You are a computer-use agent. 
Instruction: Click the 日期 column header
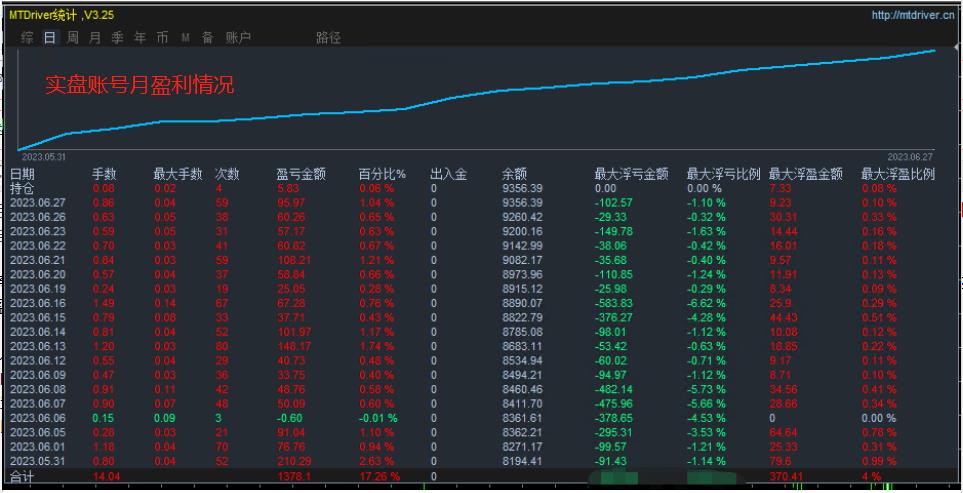(x=22, y=174)
